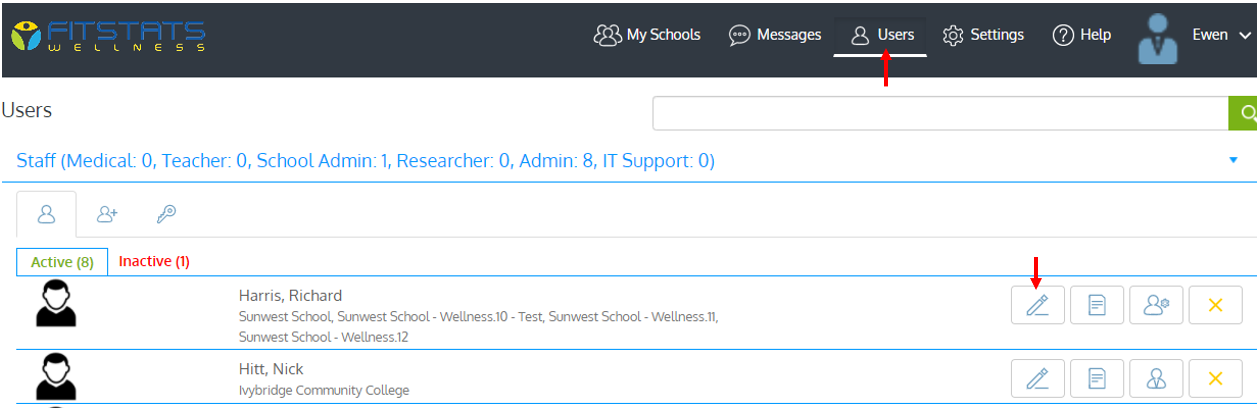Viewport: 1259px width, 413px height.
Task: Expand the Ewen account dropdown
Action: (1245, 35)
